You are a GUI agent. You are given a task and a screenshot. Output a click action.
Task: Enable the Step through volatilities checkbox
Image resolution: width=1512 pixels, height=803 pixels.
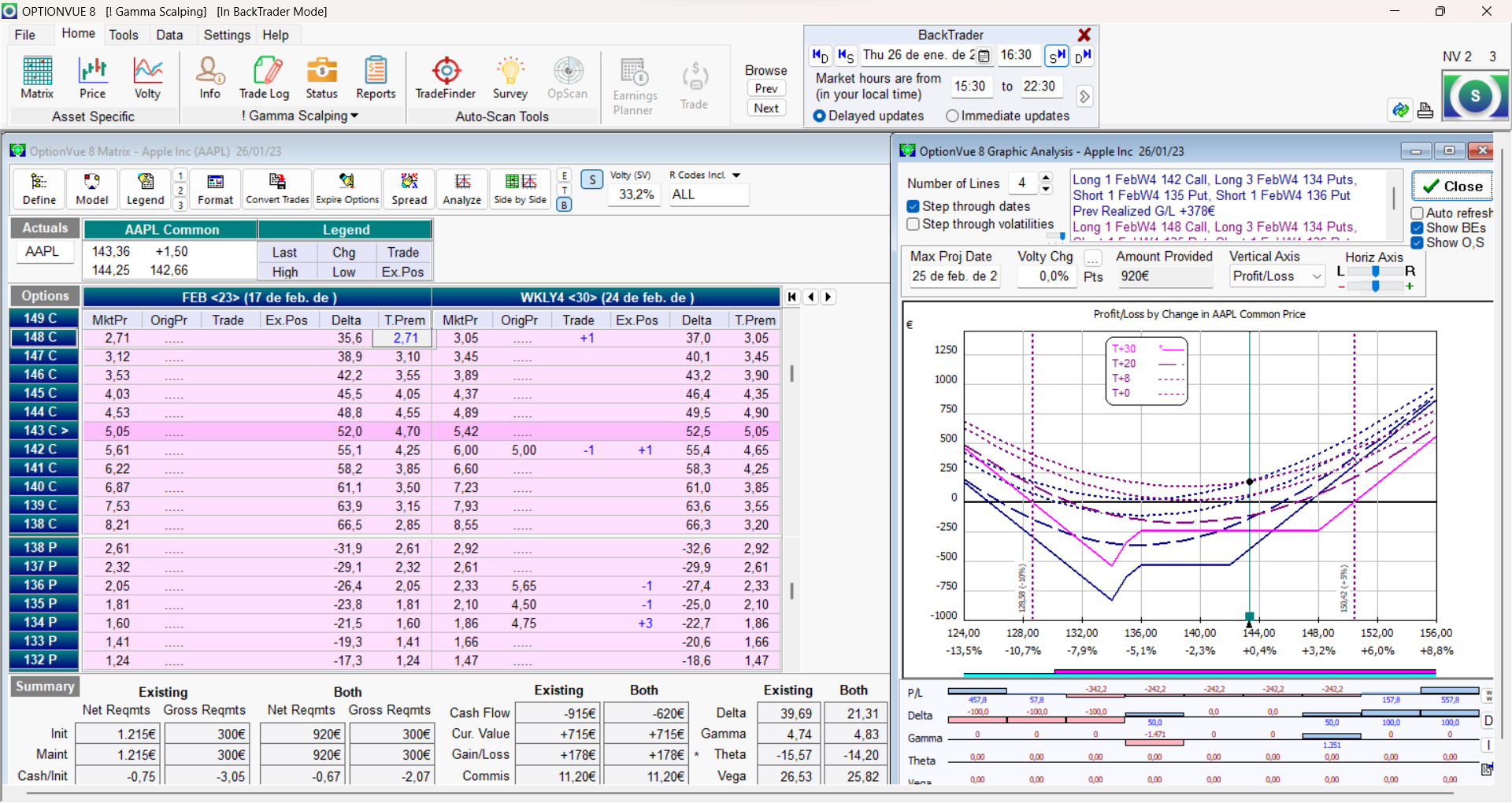click(x=913, y=224)
